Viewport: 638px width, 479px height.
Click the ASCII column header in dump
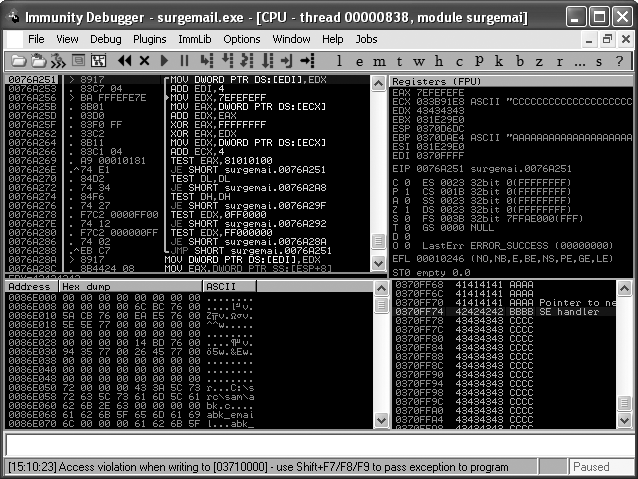coord(229,287)
